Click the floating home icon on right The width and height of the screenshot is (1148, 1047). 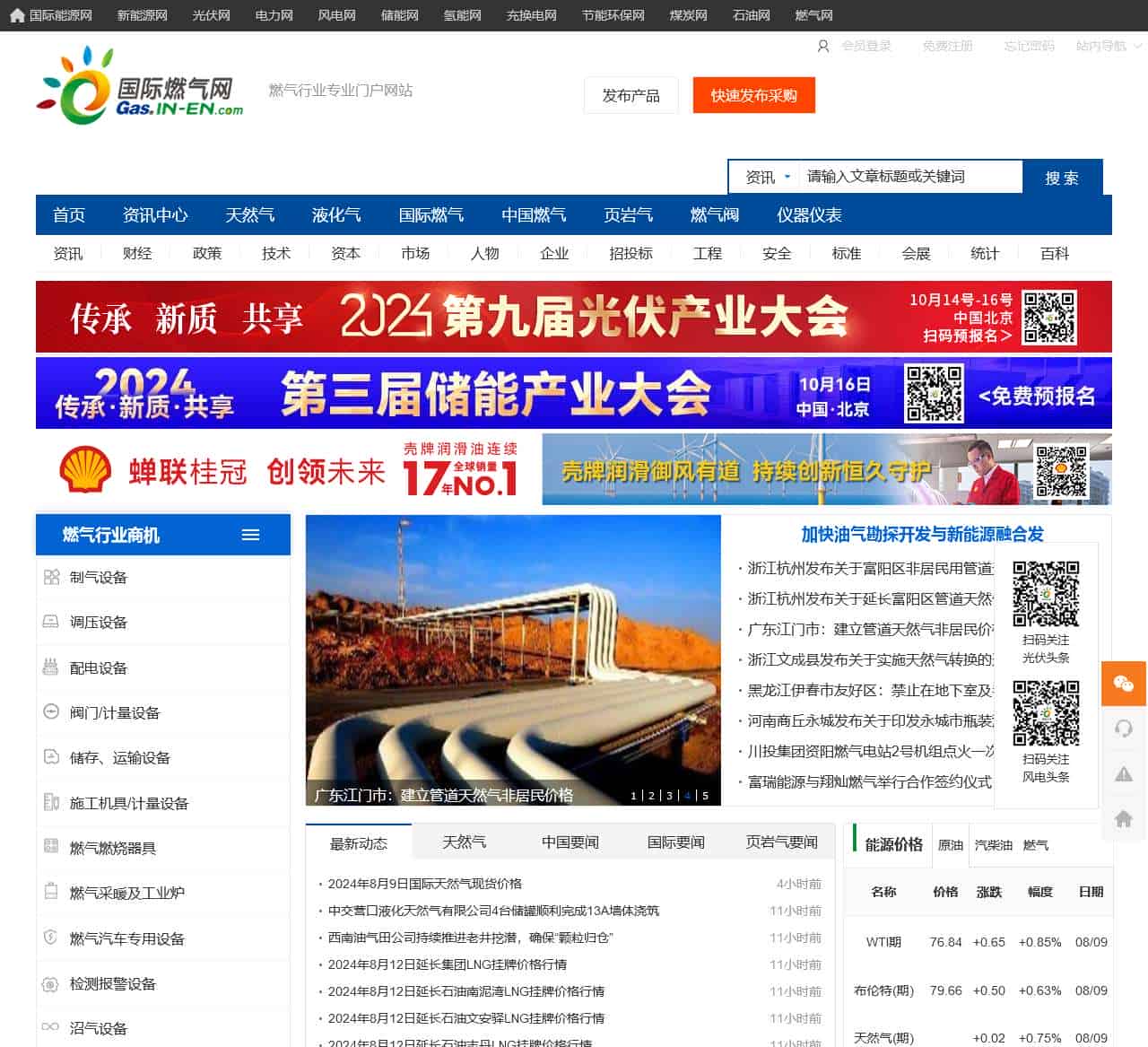(x=1124, y=818)
